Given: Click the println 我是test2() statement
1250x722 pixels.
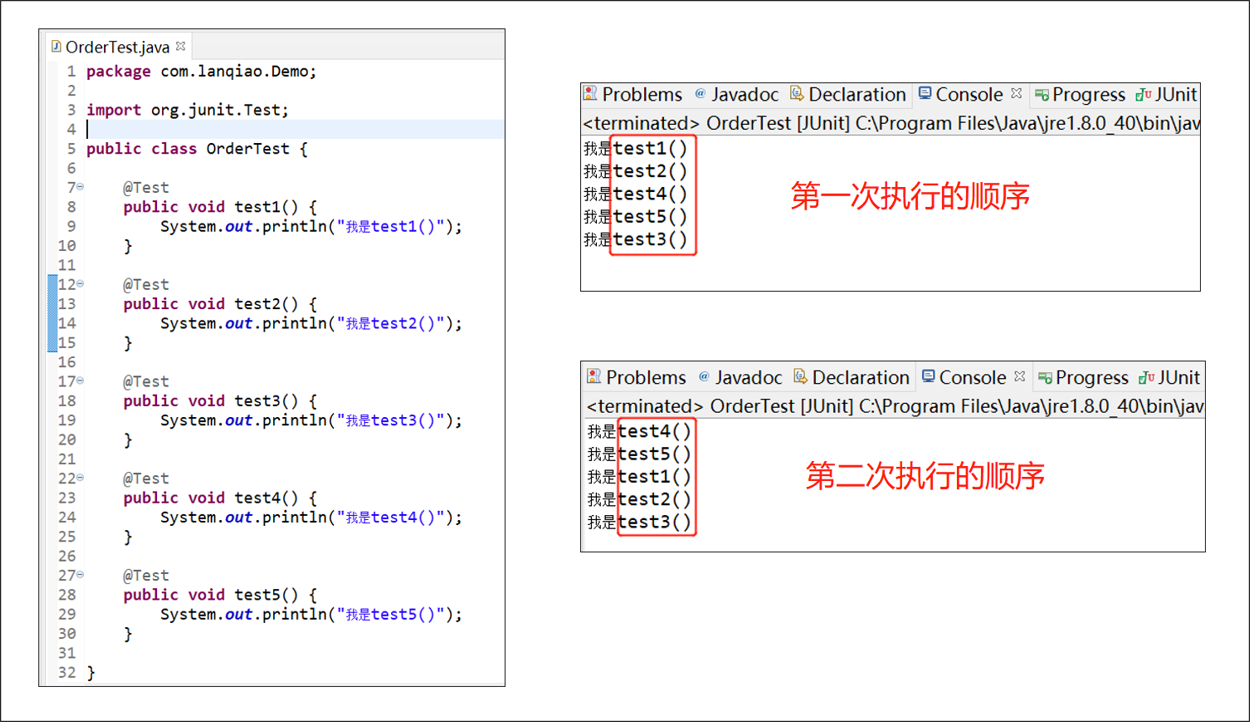Looking at the screenshot, I should tap(311, 323).
